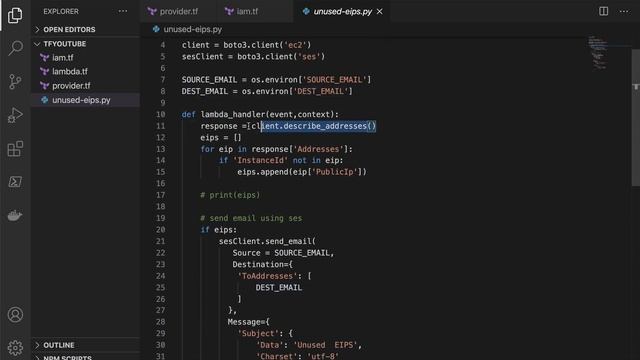Click the 'PublicIp' string on line 15

[x=335, y=172]
